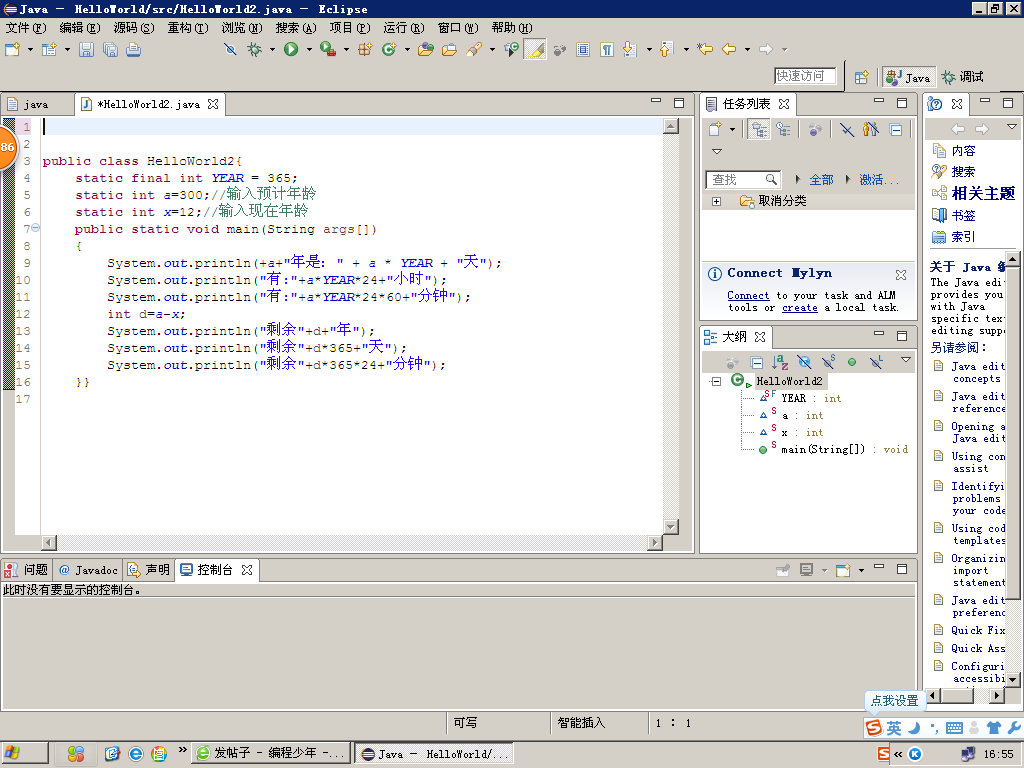Toggle Hide Static Members in Outline toolbar
The height and width of the screenshot is (768, 1024).
[828, 362]
